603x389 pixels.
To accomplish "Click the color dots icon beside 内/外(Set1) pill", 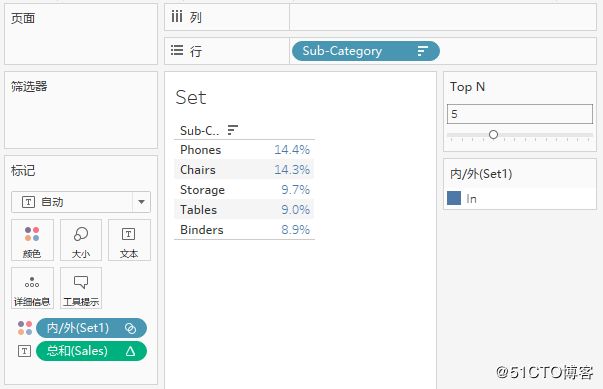I will click(x=25, y=328).
